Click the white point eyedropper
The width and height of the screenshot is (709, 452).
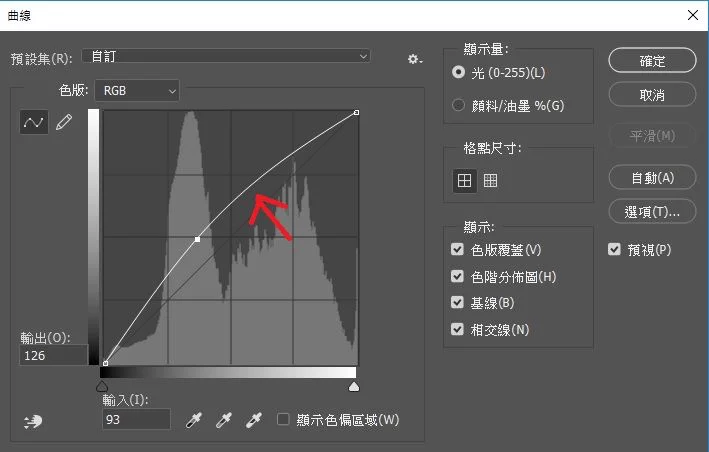tap(255, 420)
